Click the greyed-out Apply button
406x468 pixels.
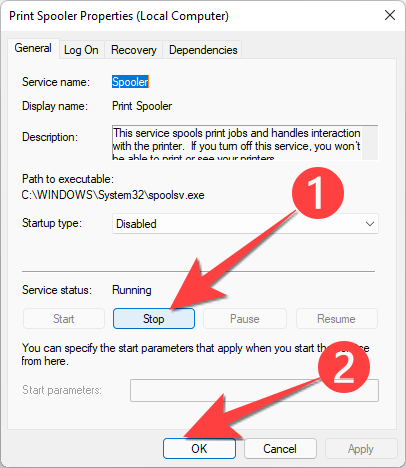click(361, 449)
